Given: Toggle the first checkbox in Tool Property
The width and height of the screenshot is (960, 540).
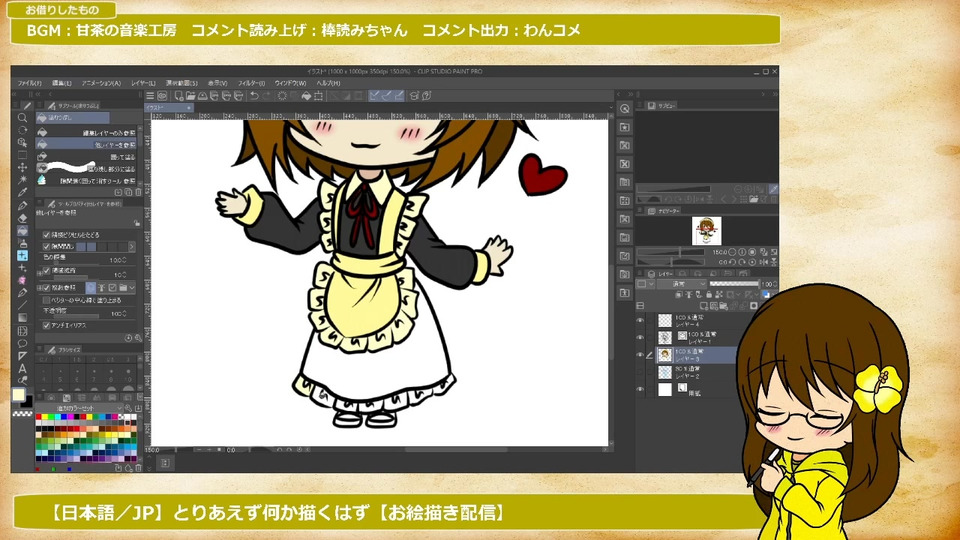Looking at the screenshot, I should click(x=47, y=234).
